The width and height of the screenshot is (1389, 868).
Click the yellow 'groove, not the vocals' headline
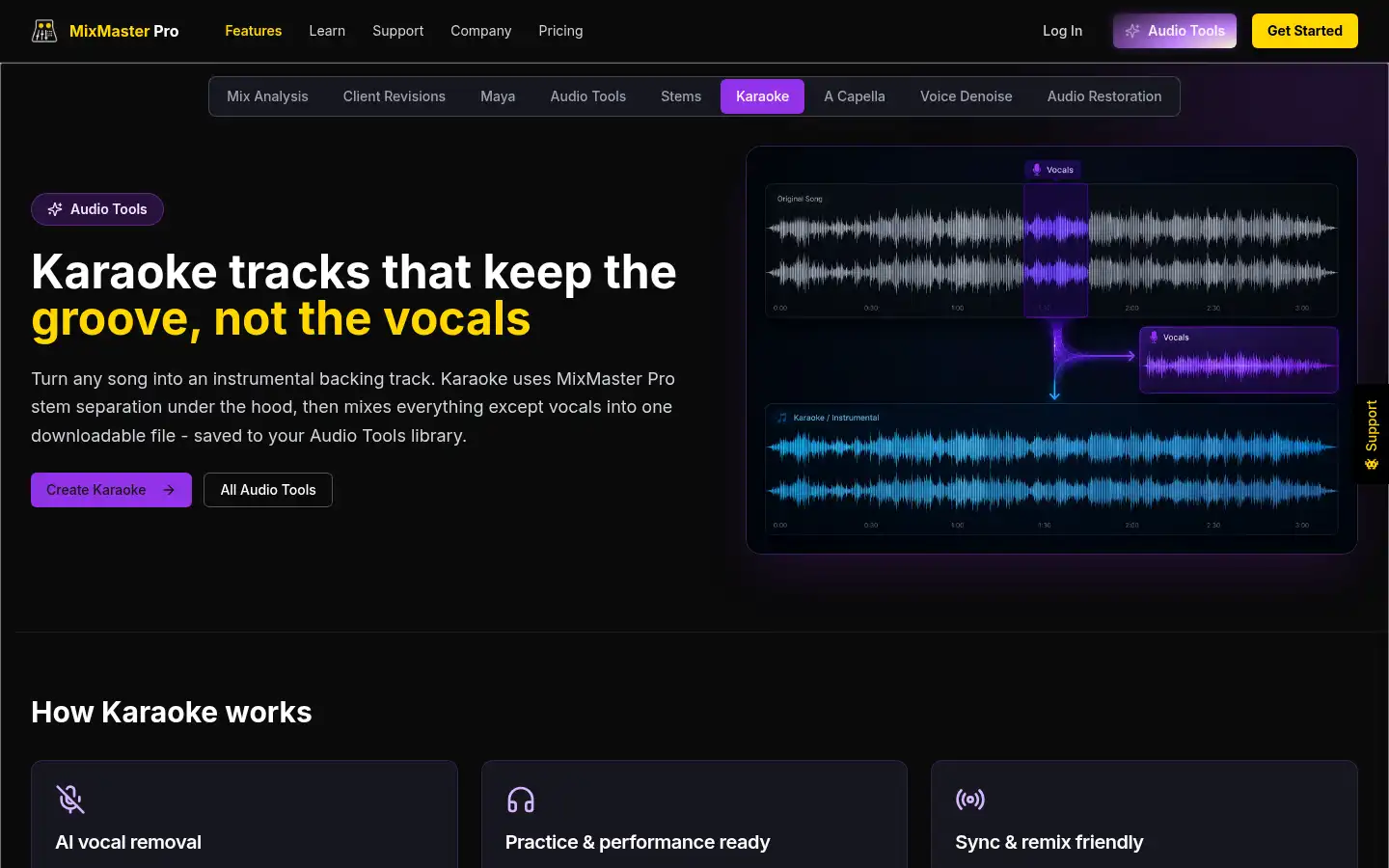pyautogui.click(x=281, y=319)
